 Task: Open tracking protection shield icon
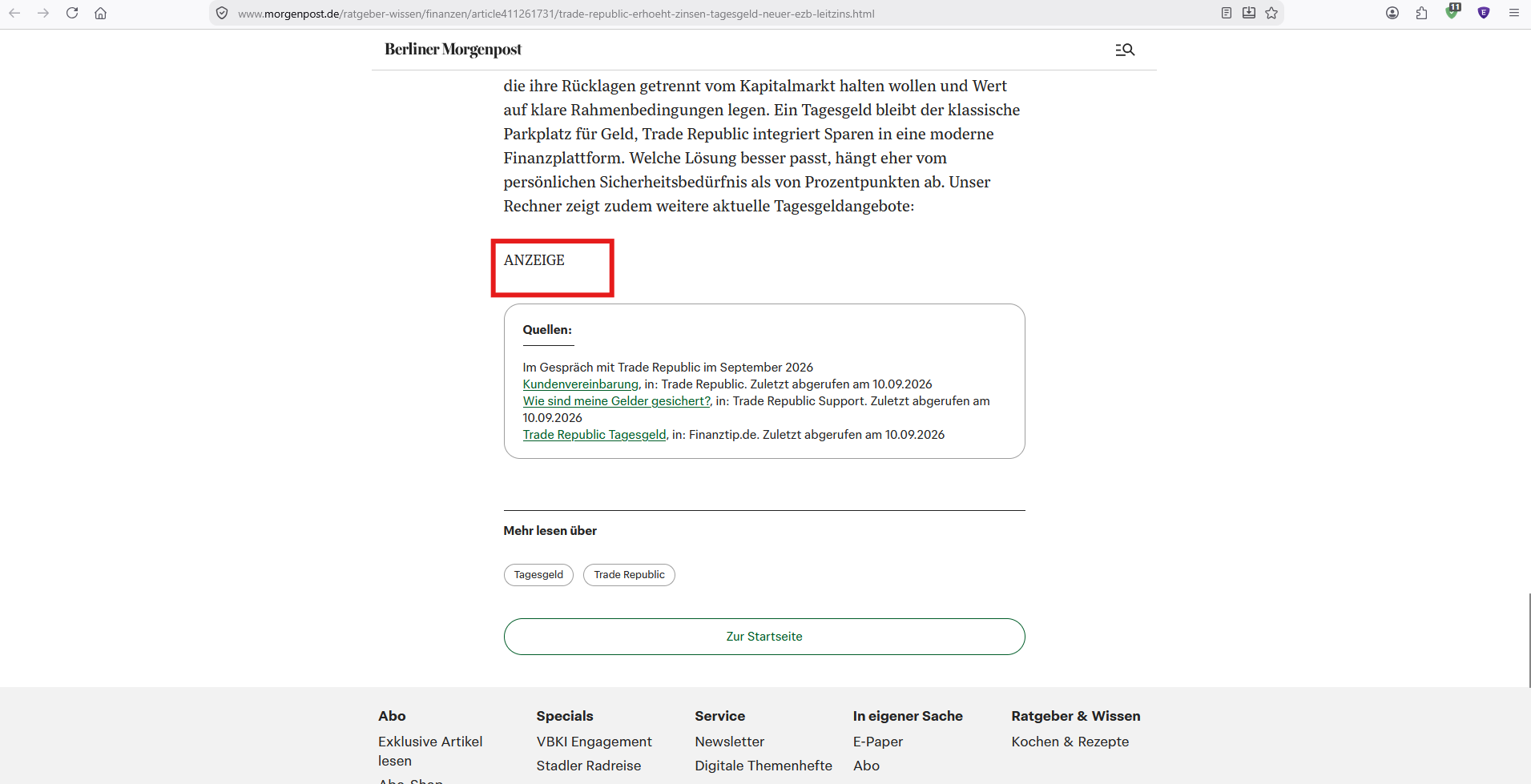[x=222, y=14]
